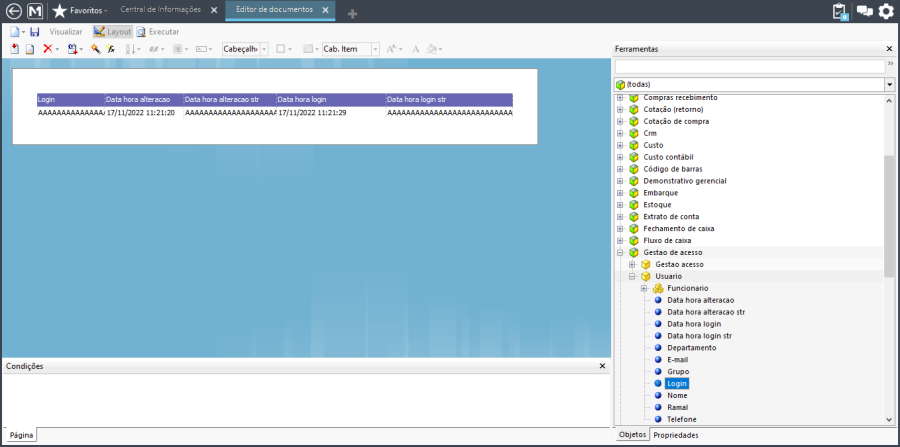The width and height of the screenshot is (900, 447).
Task: Select Nome field in tree
Action: tap(677, 395)
